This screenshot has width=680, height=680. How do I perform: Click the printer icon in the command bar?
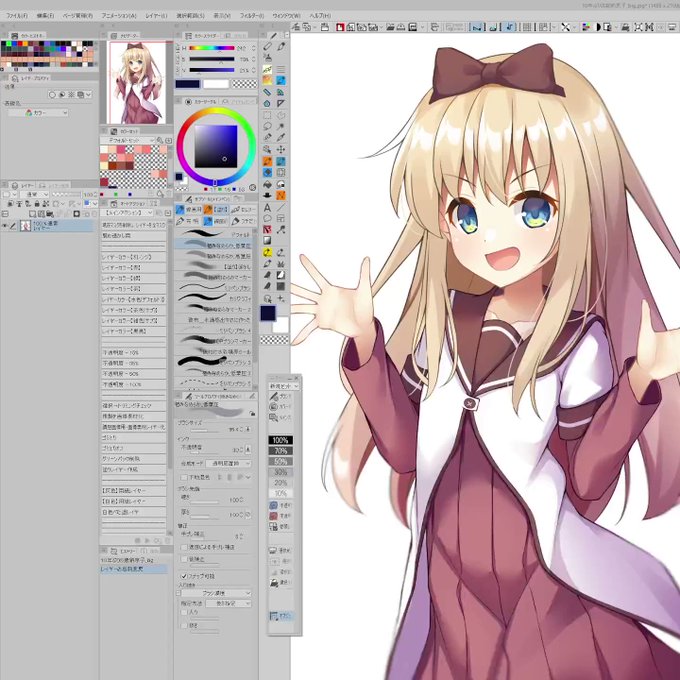tap(625, 27)
